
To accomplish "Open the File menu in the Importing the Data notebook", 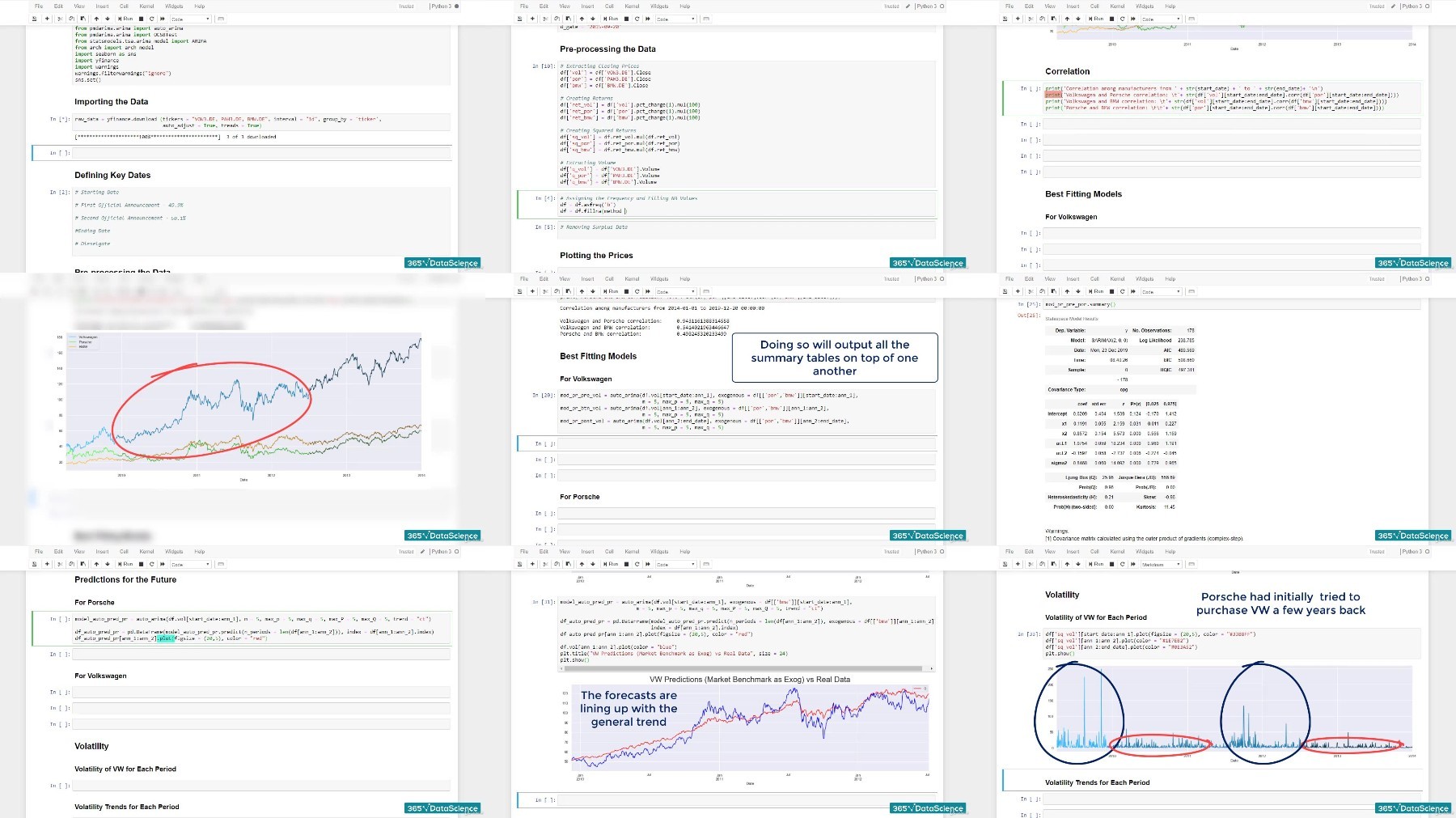I will coord(39,6).
